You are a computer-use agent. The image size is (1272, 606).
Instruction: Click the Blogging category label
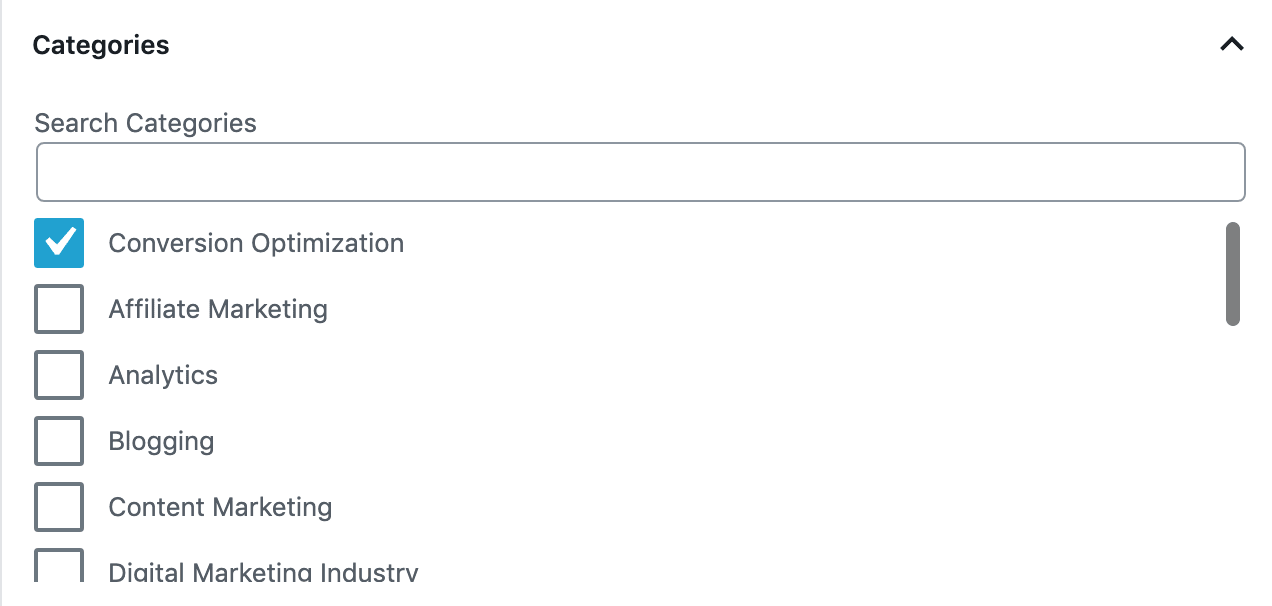click(161, 441)
